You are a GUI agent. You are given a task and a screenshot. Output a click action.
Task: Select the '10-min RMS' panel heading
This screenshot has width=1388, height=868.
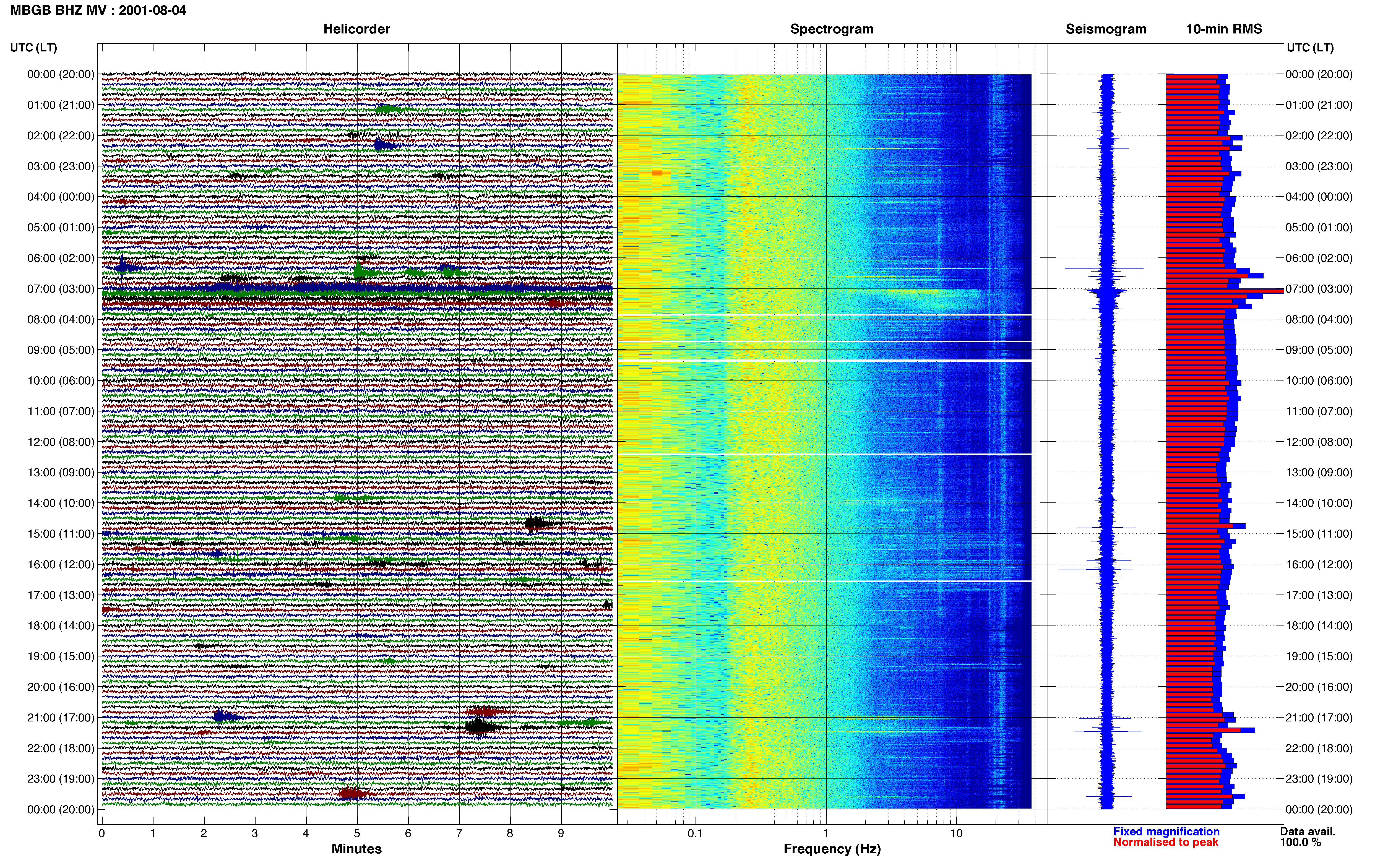coord(1224,29)
